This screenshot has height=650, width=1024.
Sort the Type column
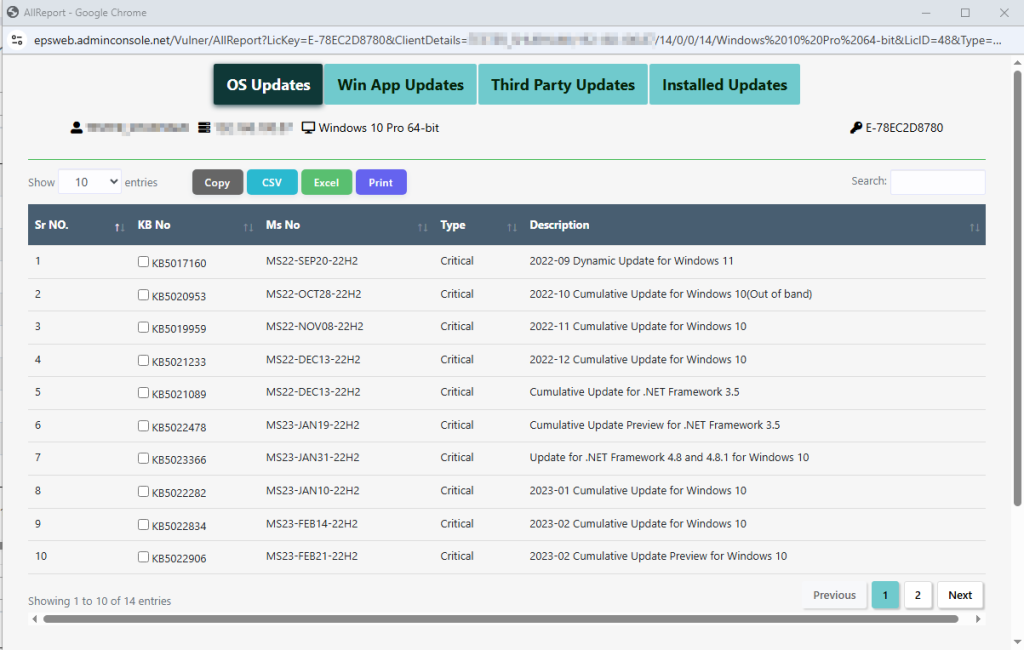click(511, 228)
